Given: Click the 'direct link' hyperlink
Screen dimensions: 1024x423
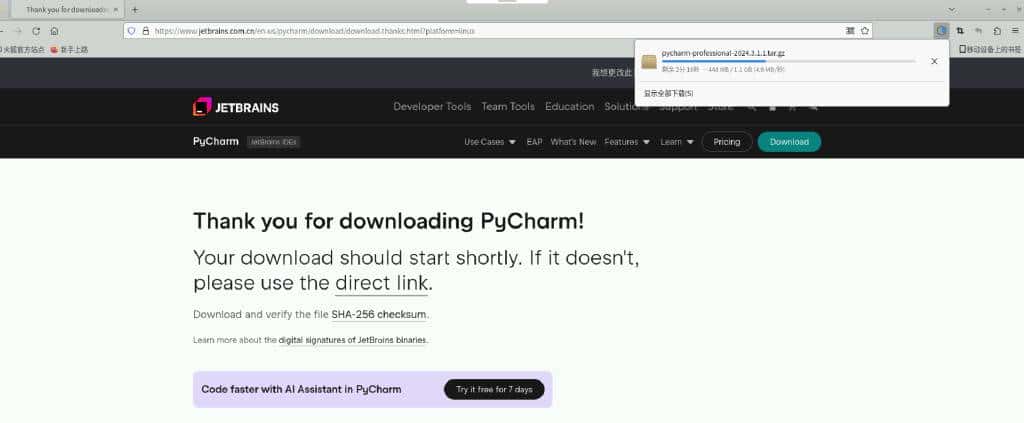Looking at the screenshot, I should [x=381, y=283].
